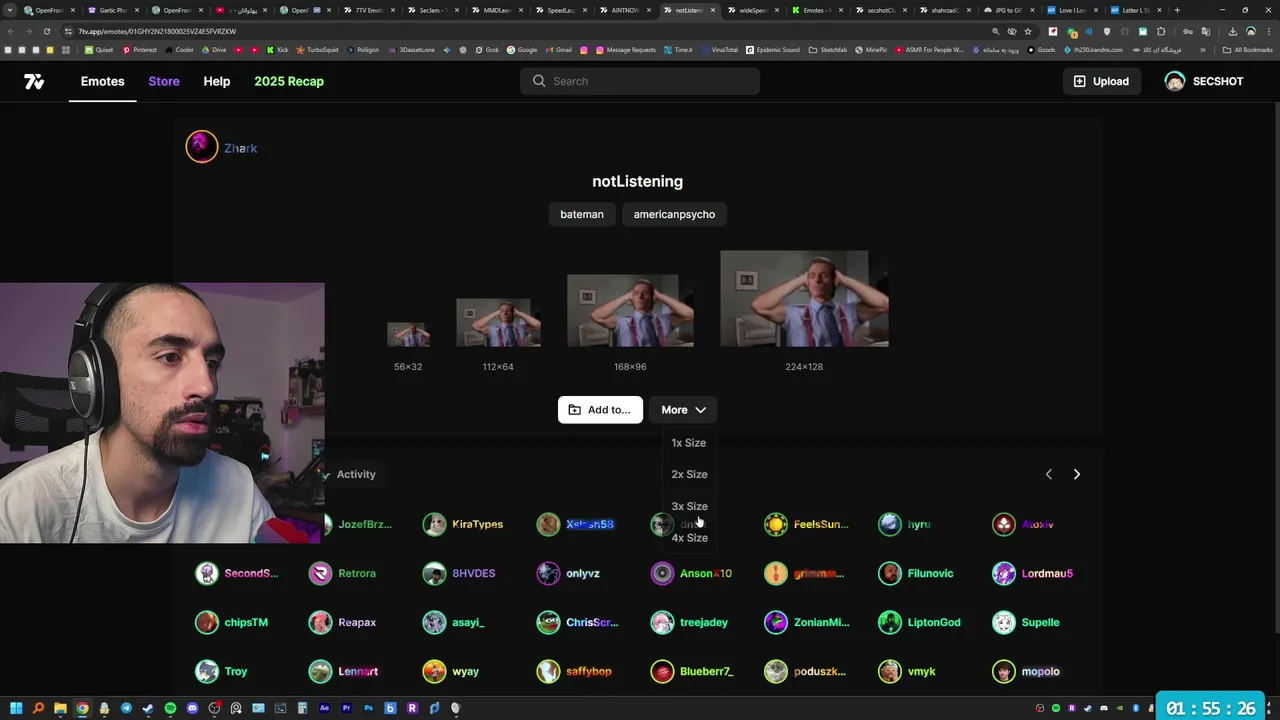Choose 3x Size option
The height and width of the screenshot is (720, 1280).
689,506
